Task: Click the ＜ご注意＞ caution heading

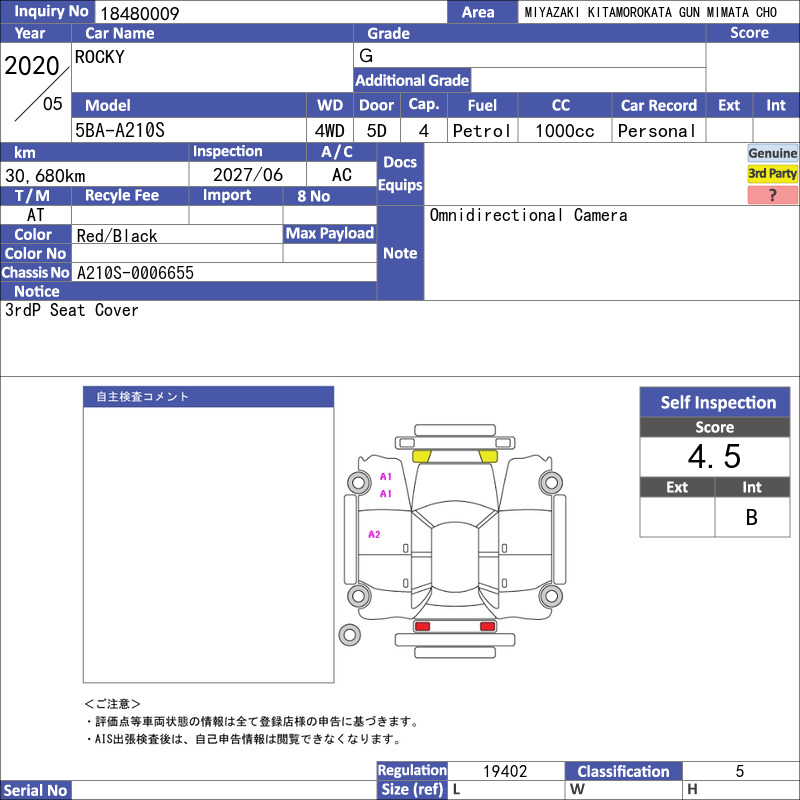Action: [x=112, y=704]
